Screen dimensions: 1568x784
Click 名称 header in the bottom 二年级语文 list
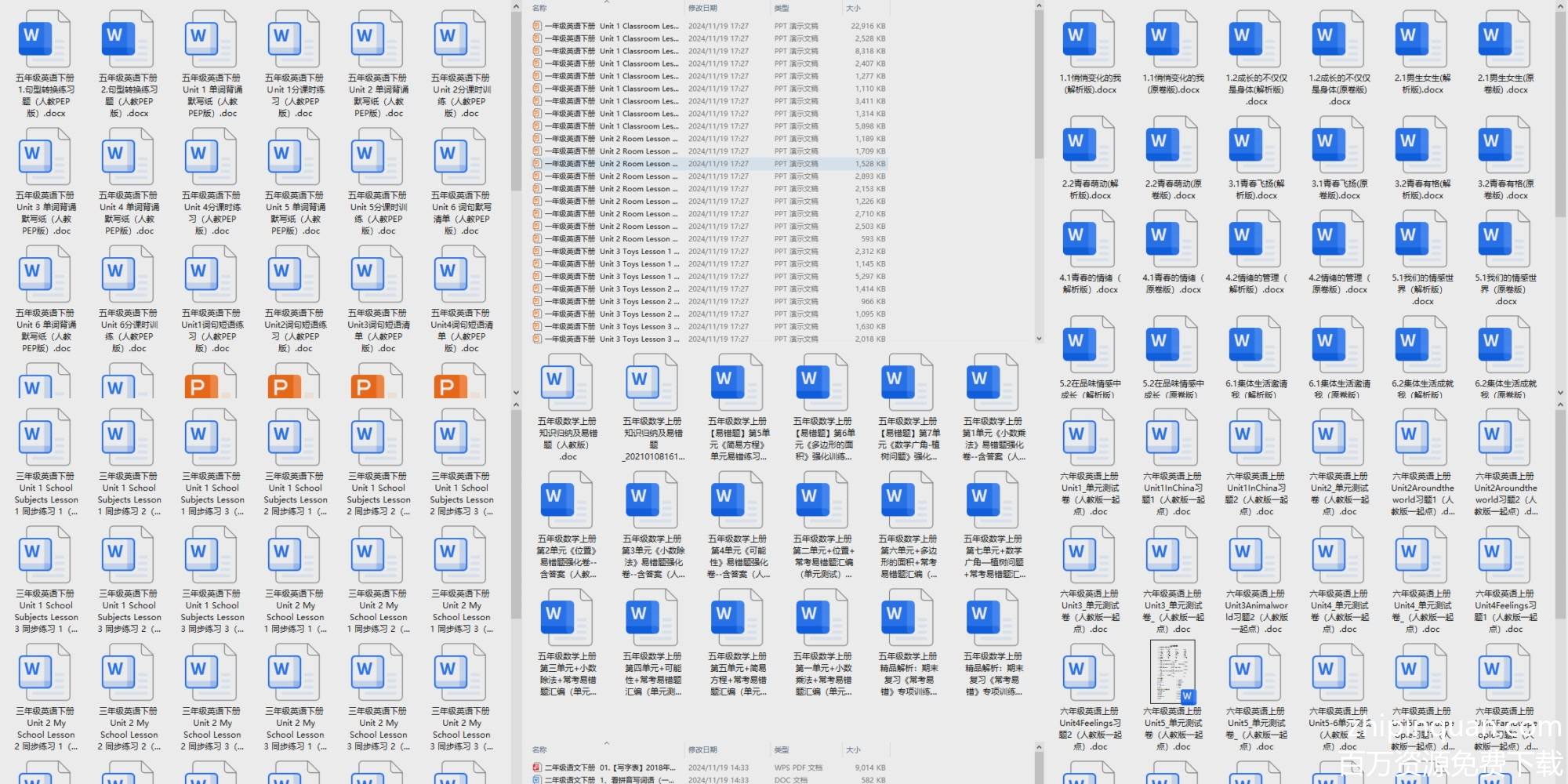point(539,750)
